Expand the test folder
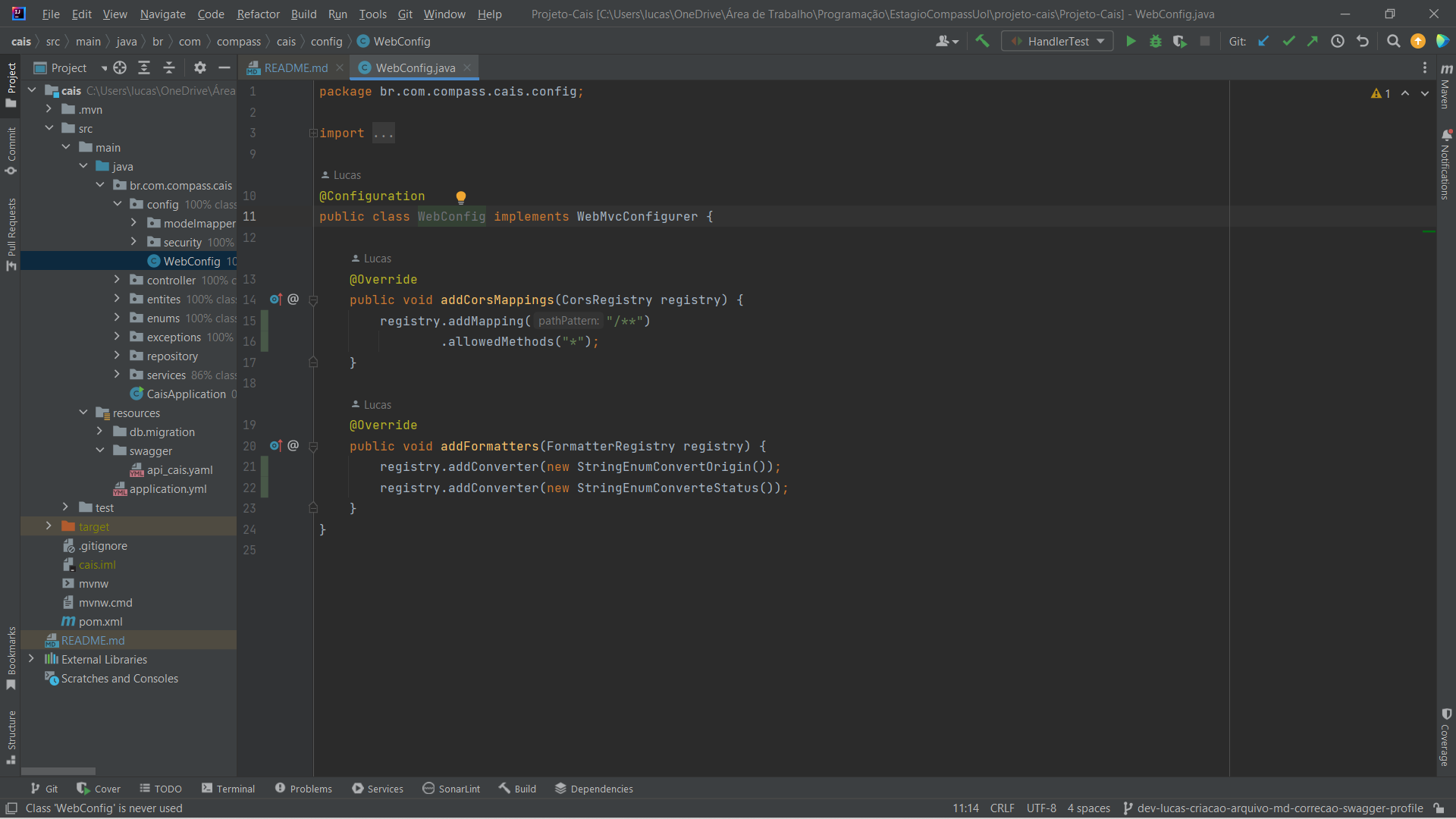Viewport: 1456px width, 819px height. click(x=65, y=507)
